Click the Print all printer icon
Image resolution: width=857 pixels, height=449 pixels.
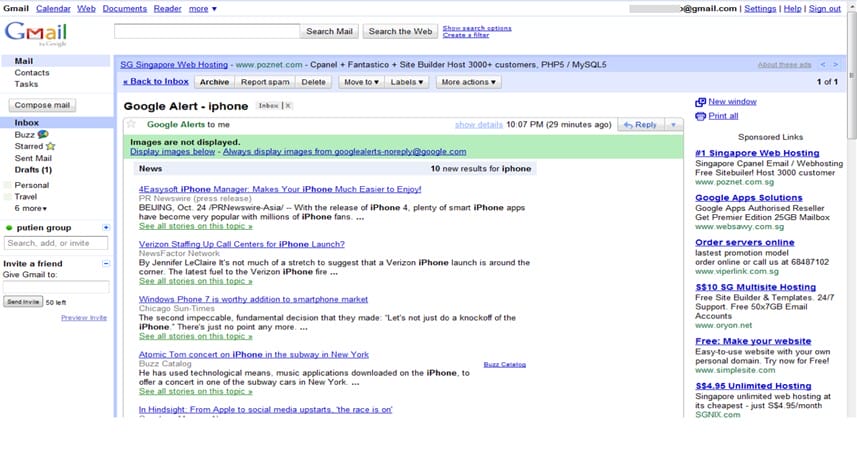click(700, 116)
